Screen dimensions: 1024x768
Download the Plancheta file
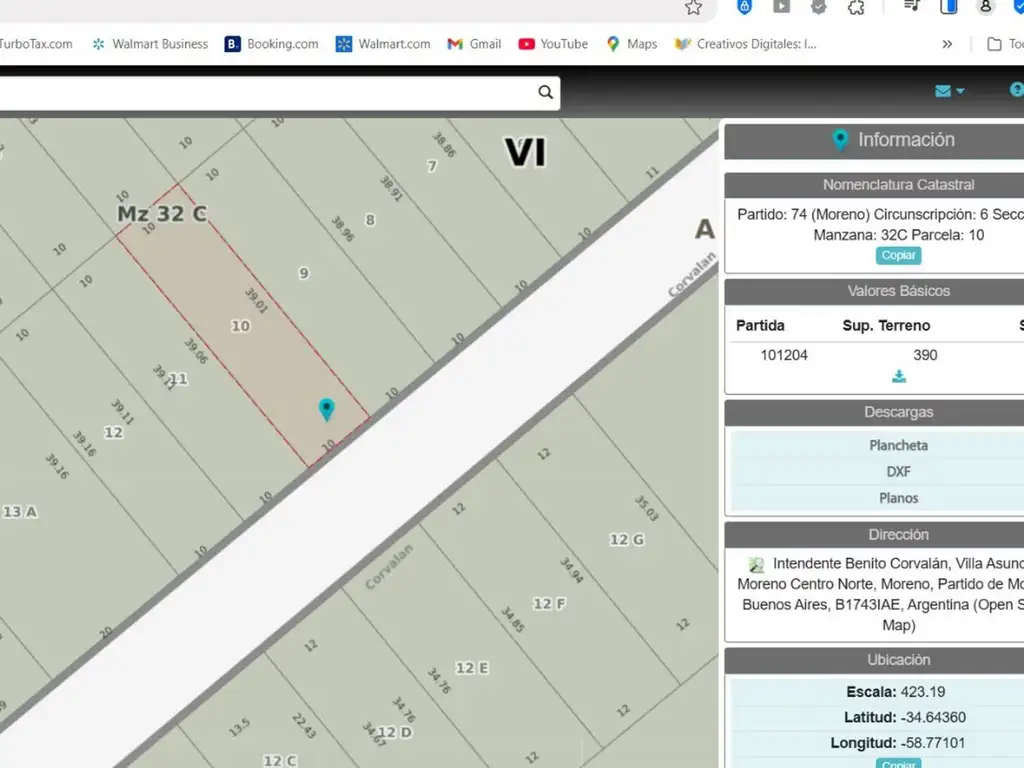coord(898,445)
